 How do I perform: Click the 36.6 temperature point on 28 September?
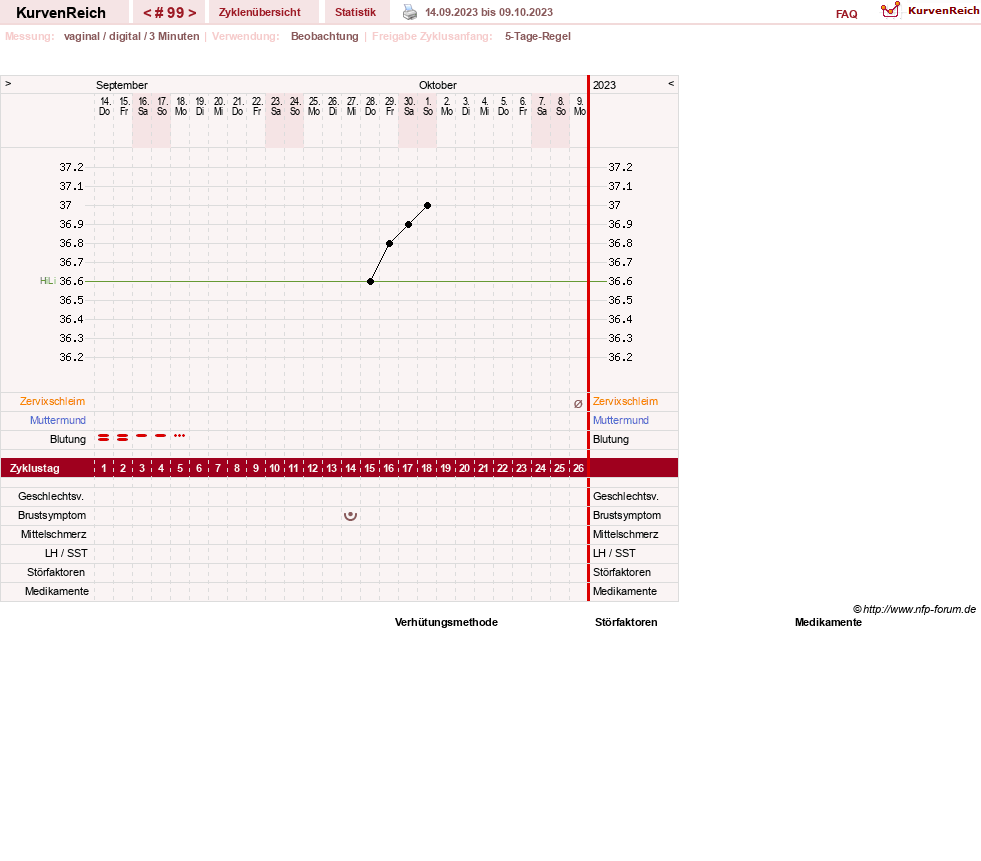pyautogui.click(x=370, y=282)
